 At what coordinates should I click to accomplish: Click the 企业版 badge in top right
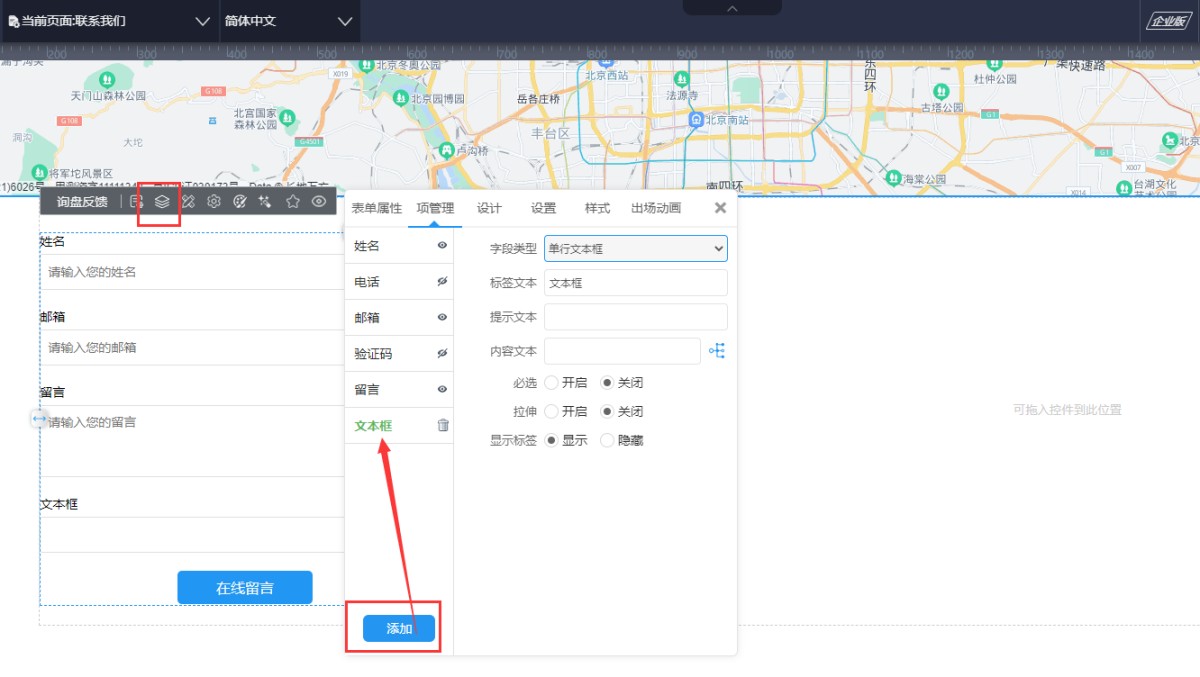1167,21
